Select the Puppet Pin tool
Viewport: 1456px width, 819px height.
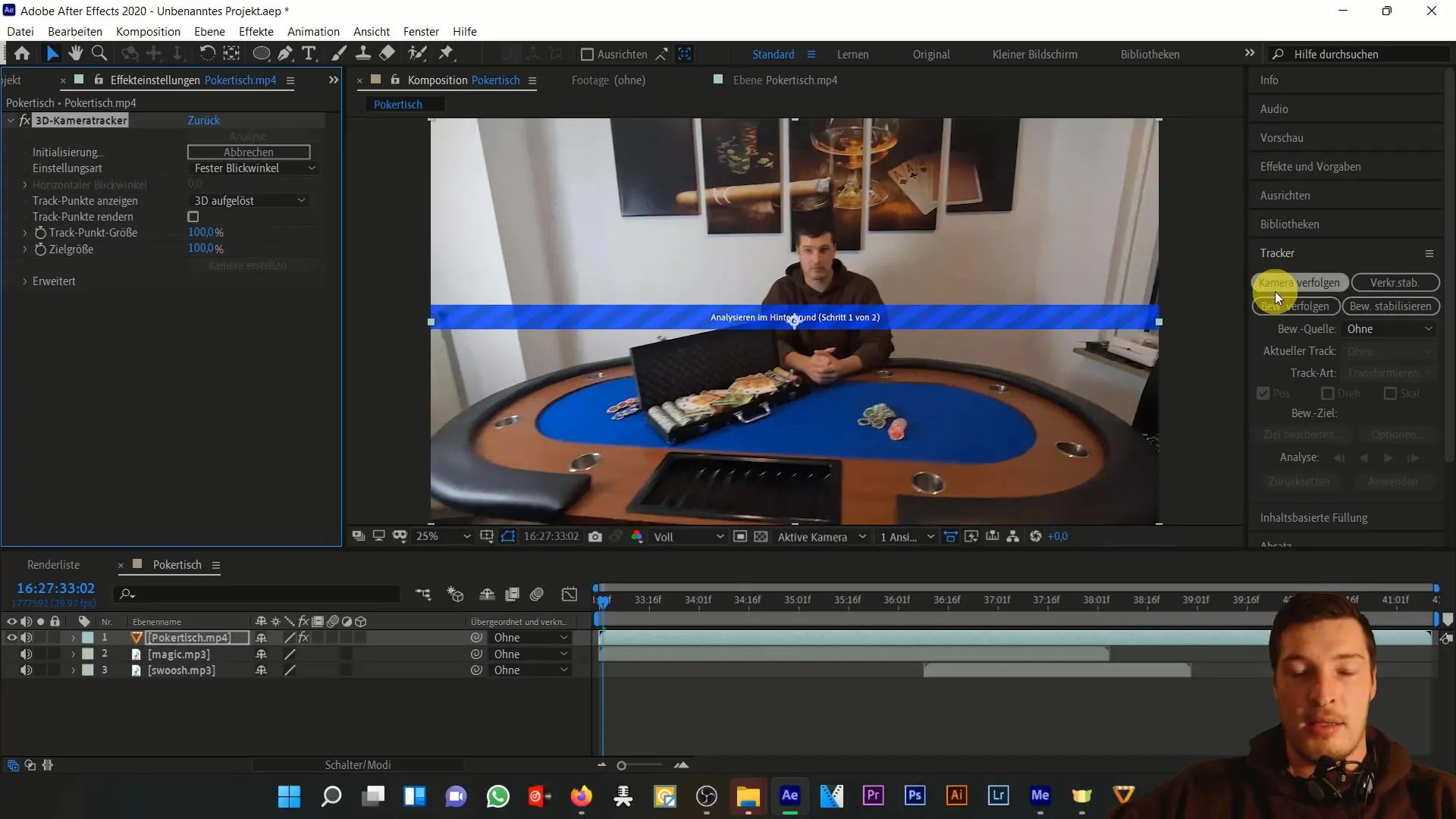click(x=447, y=54)
